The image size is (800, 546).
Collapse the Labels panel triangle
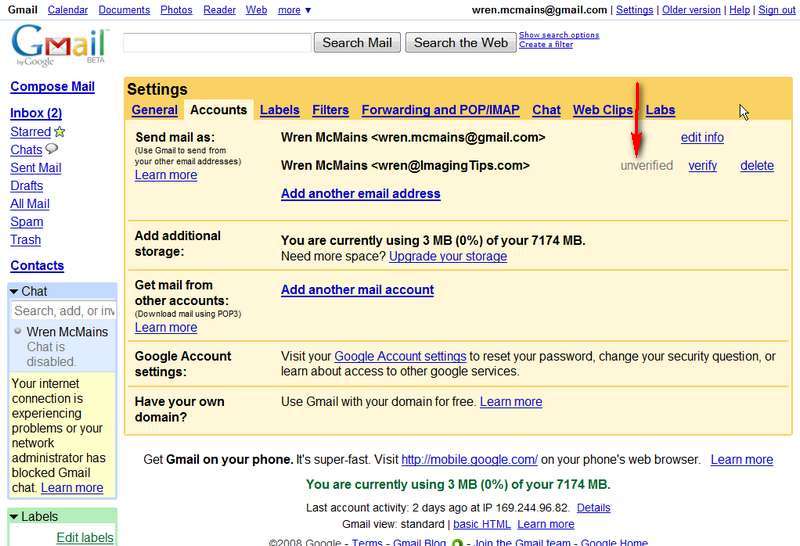(14, 517)
